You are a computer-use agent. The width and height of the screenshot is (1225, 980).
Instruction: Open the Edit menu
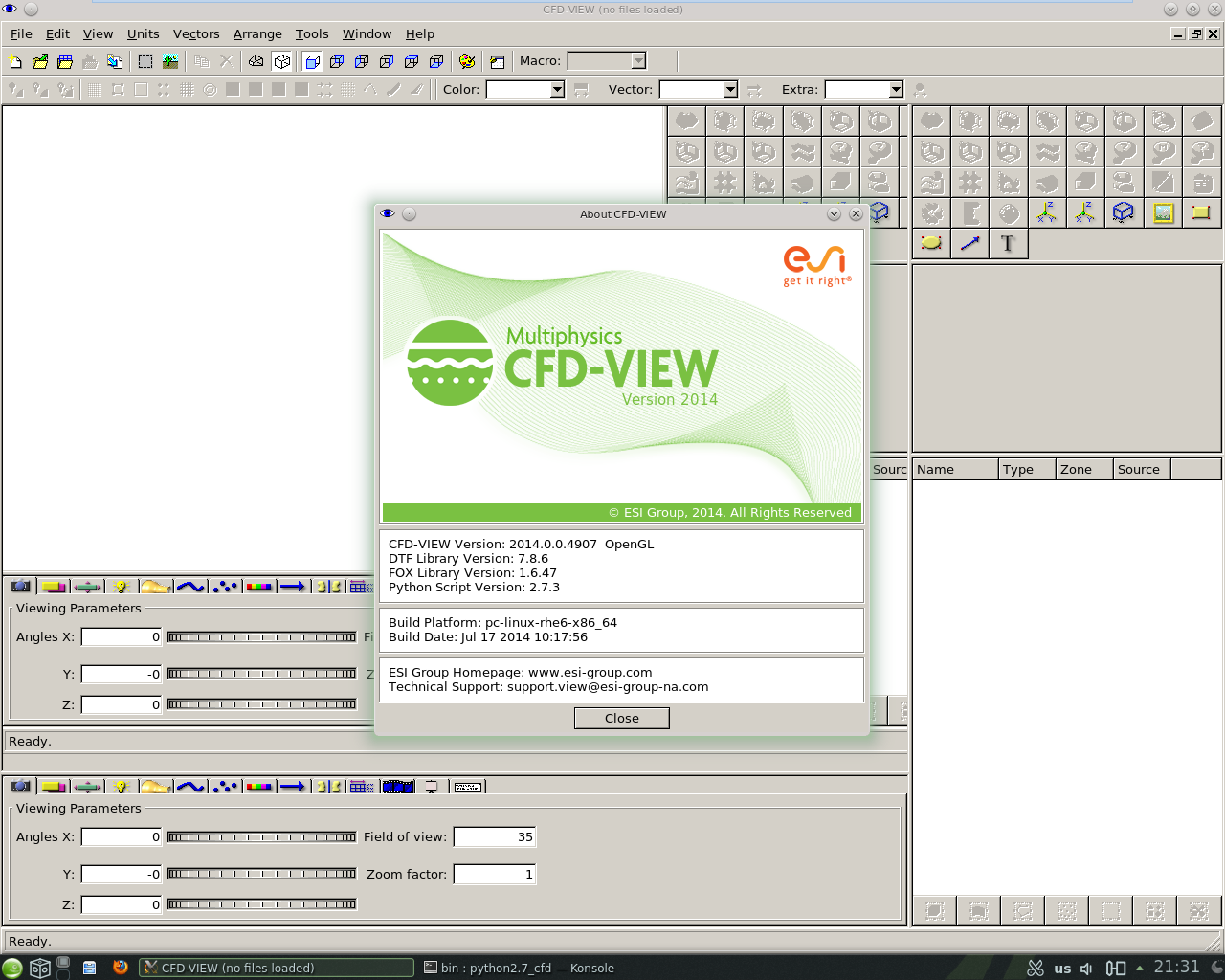coord(57,33)
